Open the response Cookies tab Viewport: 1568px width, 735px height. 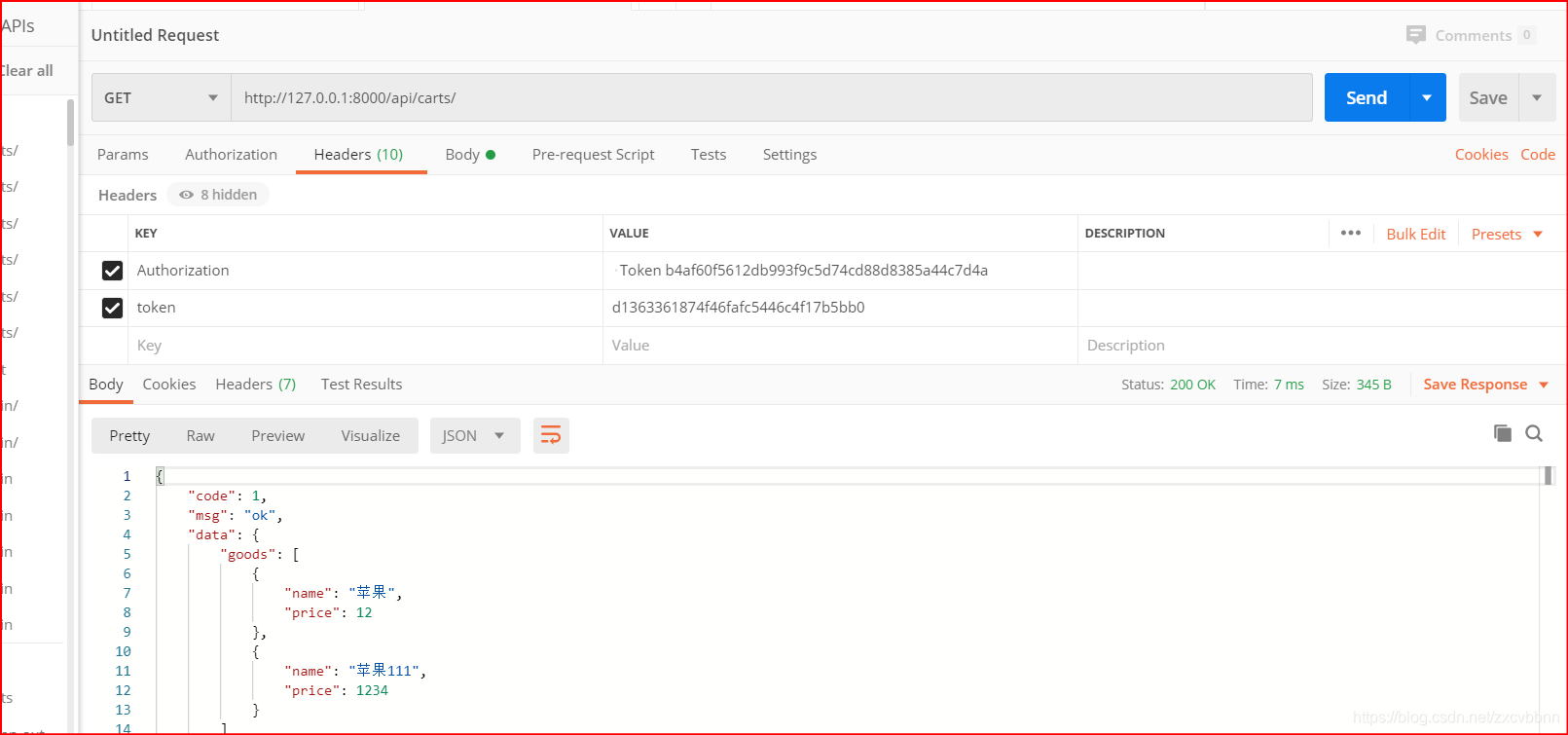(x=169, y=384)
